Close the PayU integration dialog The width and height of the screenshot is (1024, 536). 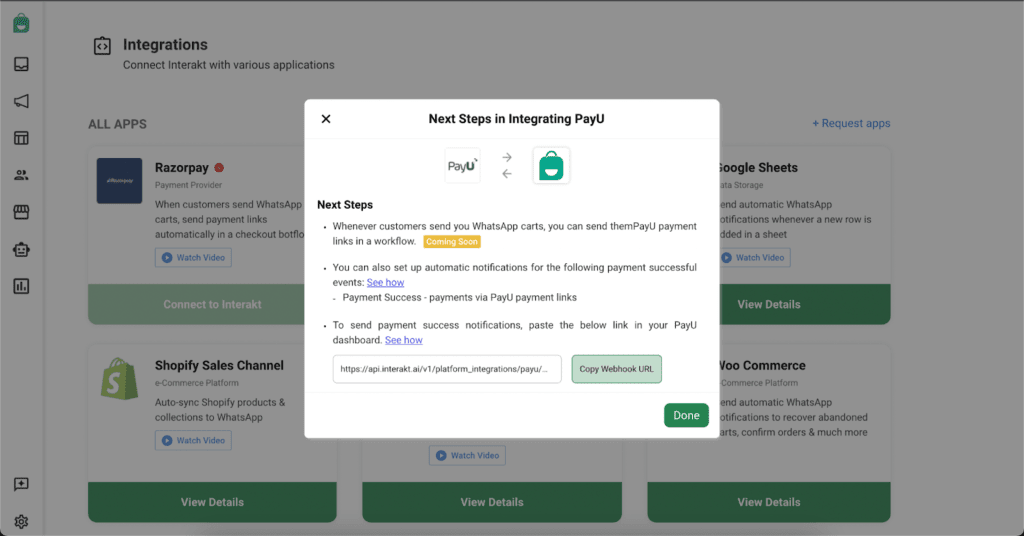click(326, 119)
